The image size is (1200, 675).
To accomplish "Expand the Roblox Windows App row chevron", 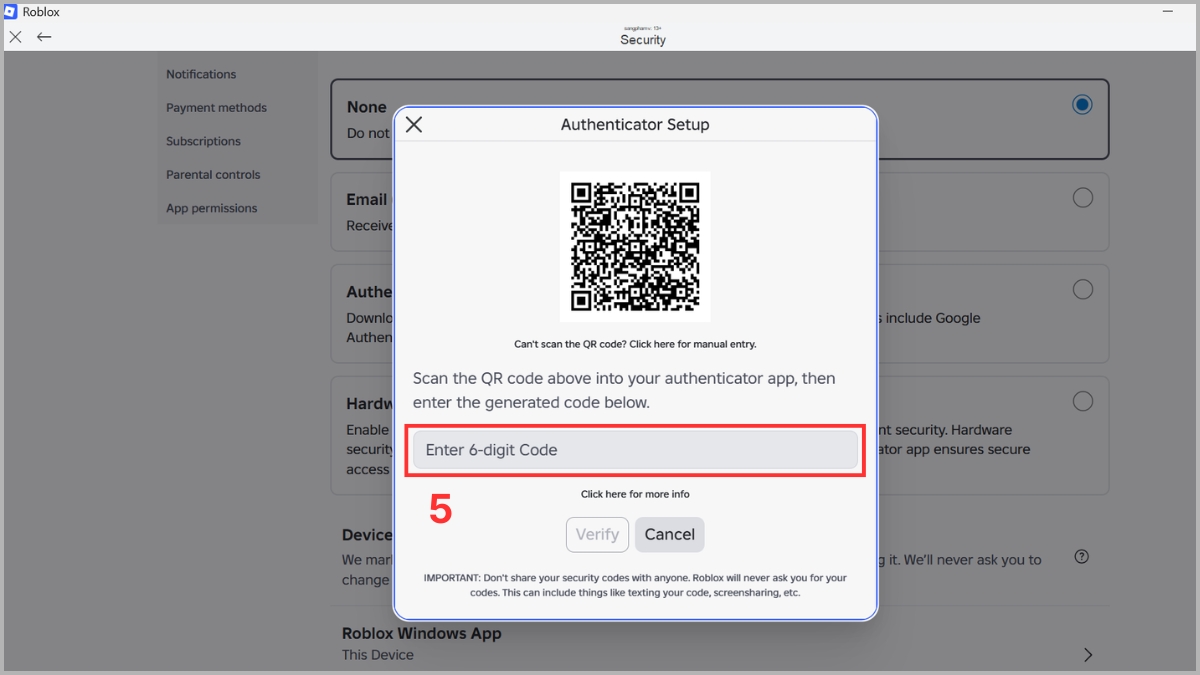I will [1088, 655].
